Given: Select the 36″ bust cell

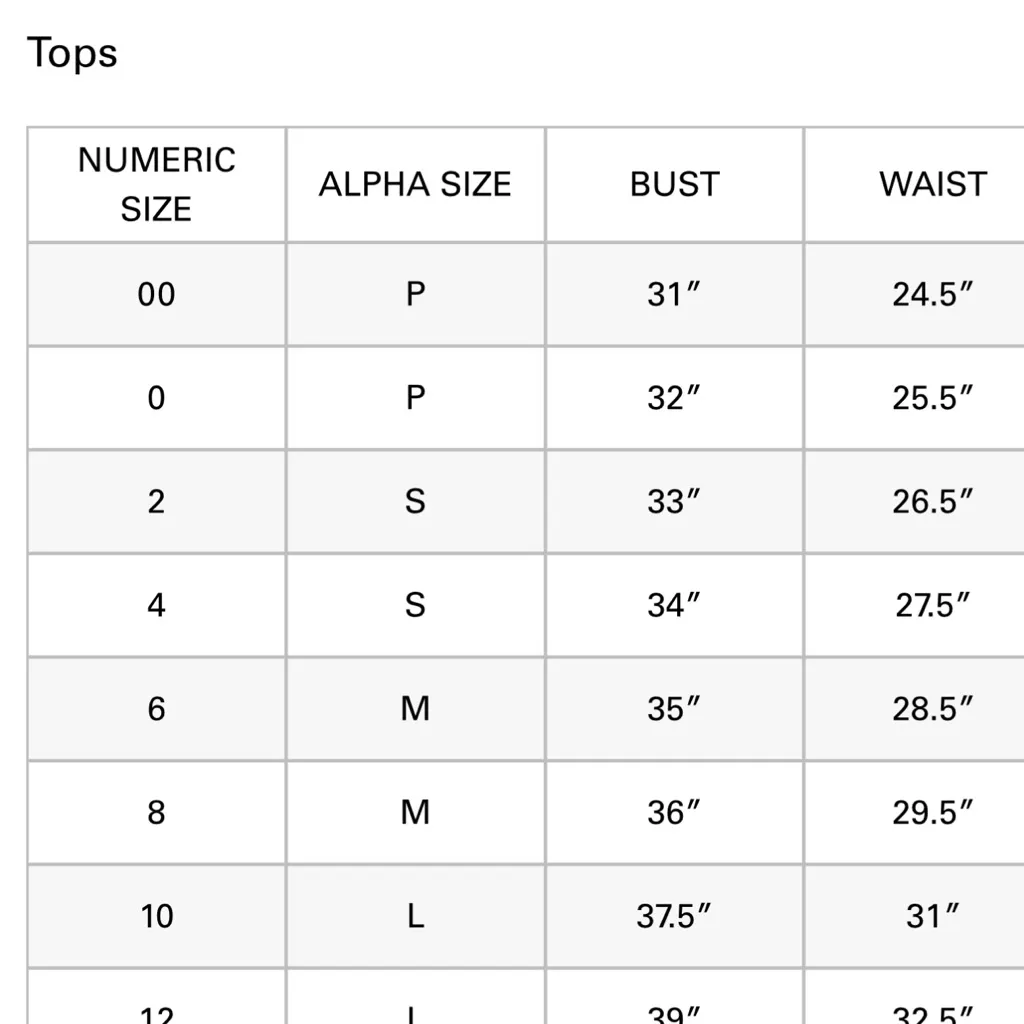Looking at the screenshot, I should point(674,812).
